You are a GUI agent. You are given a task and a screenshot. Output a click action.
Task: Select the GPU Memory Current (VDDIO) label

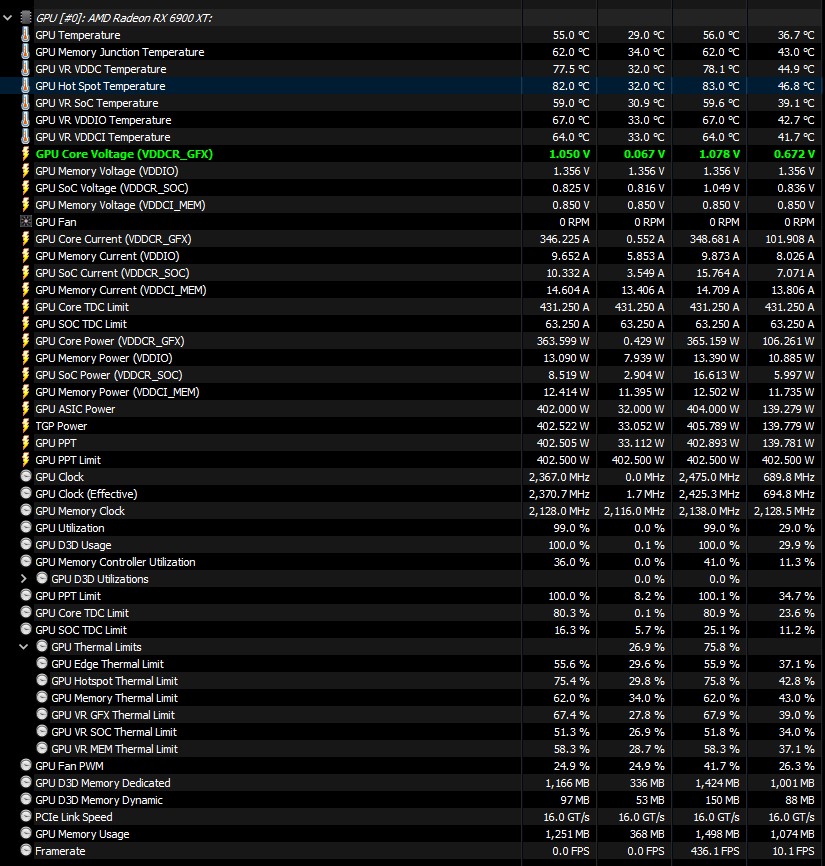tap(107, 256)
